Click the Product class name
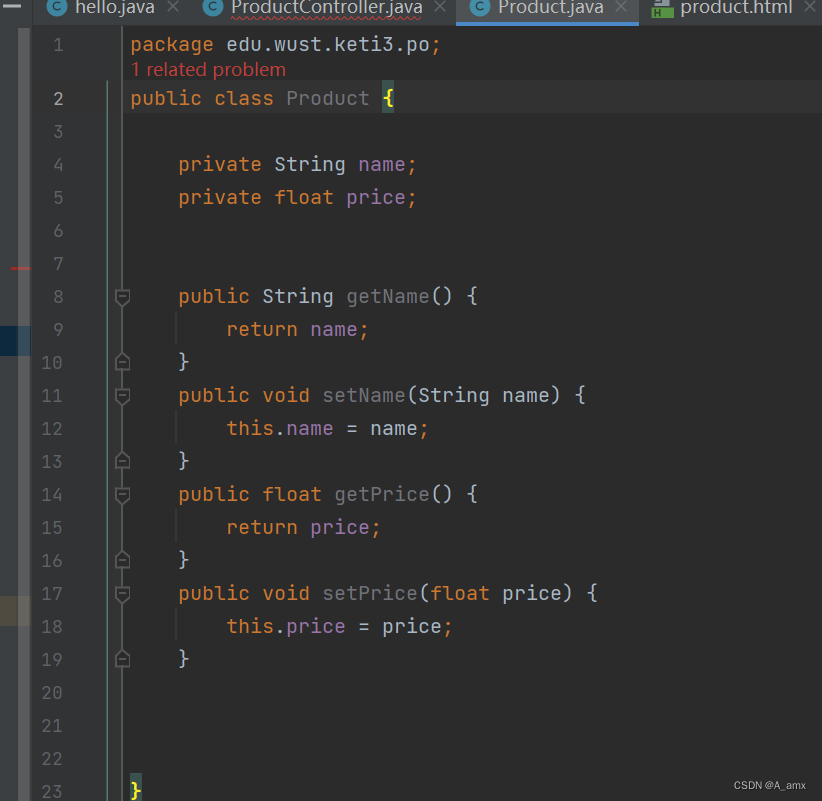The height and width of the screenshot is (801, 822). click(328, 99)
